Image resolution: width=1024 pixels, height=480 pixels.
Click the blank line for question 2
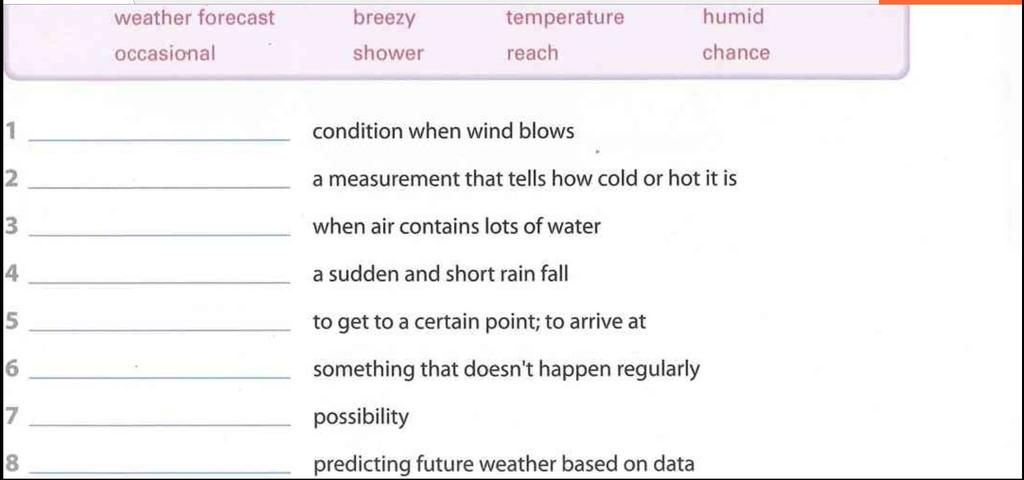click(160, 187)
